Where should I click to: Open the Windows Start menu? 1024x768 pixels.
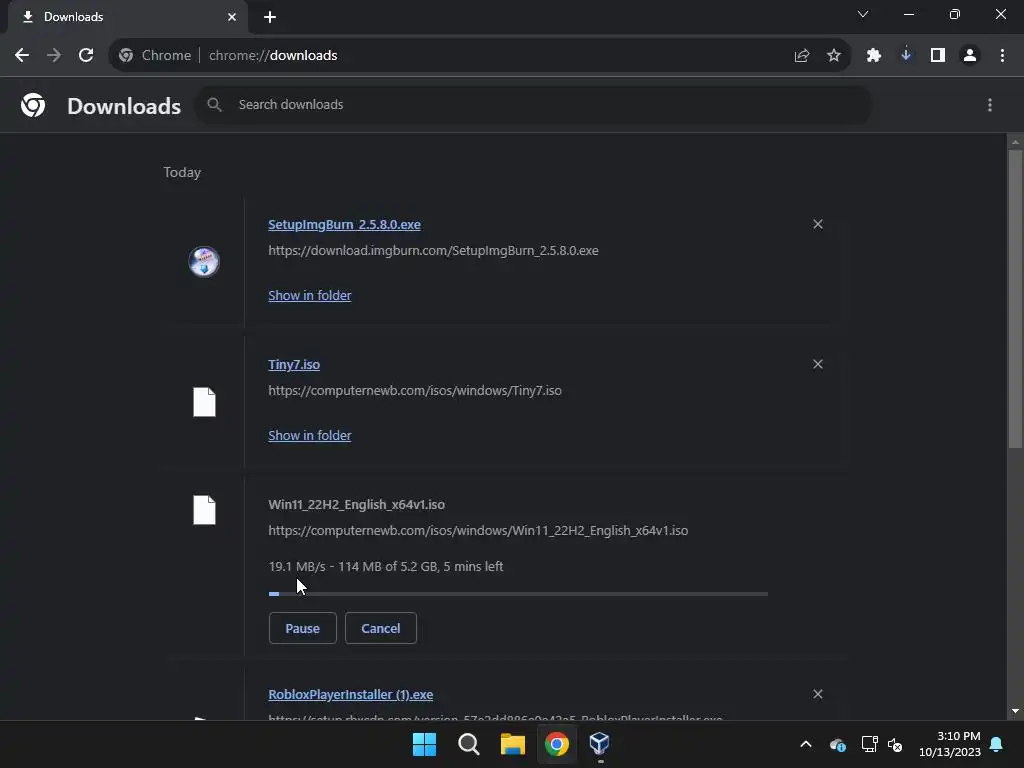click(x=424, y=744)
